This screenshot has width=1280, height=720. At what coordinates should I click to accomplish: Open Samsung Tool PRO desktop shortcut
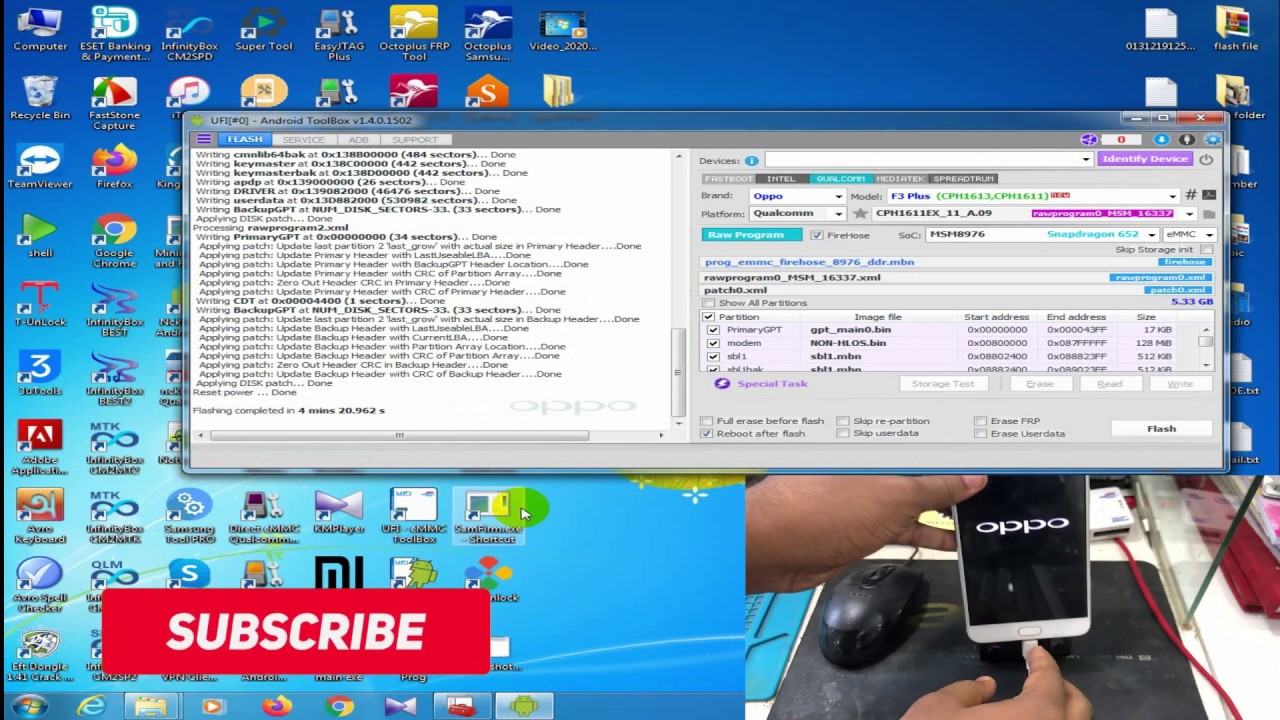pyautogui.click(x=189, y=516)
